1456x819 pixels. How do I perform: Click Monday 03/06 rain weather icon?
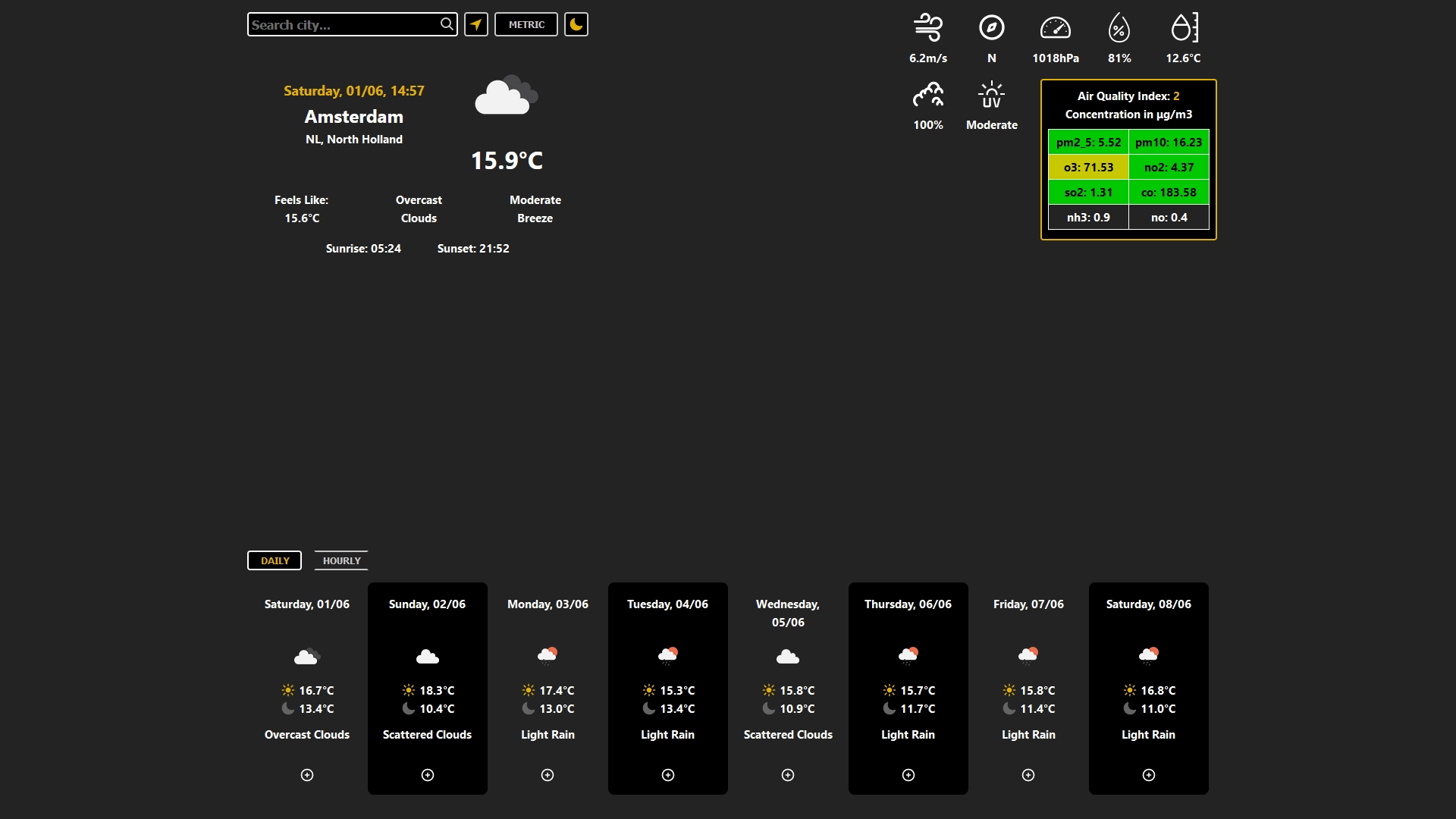tap(548, 656)
